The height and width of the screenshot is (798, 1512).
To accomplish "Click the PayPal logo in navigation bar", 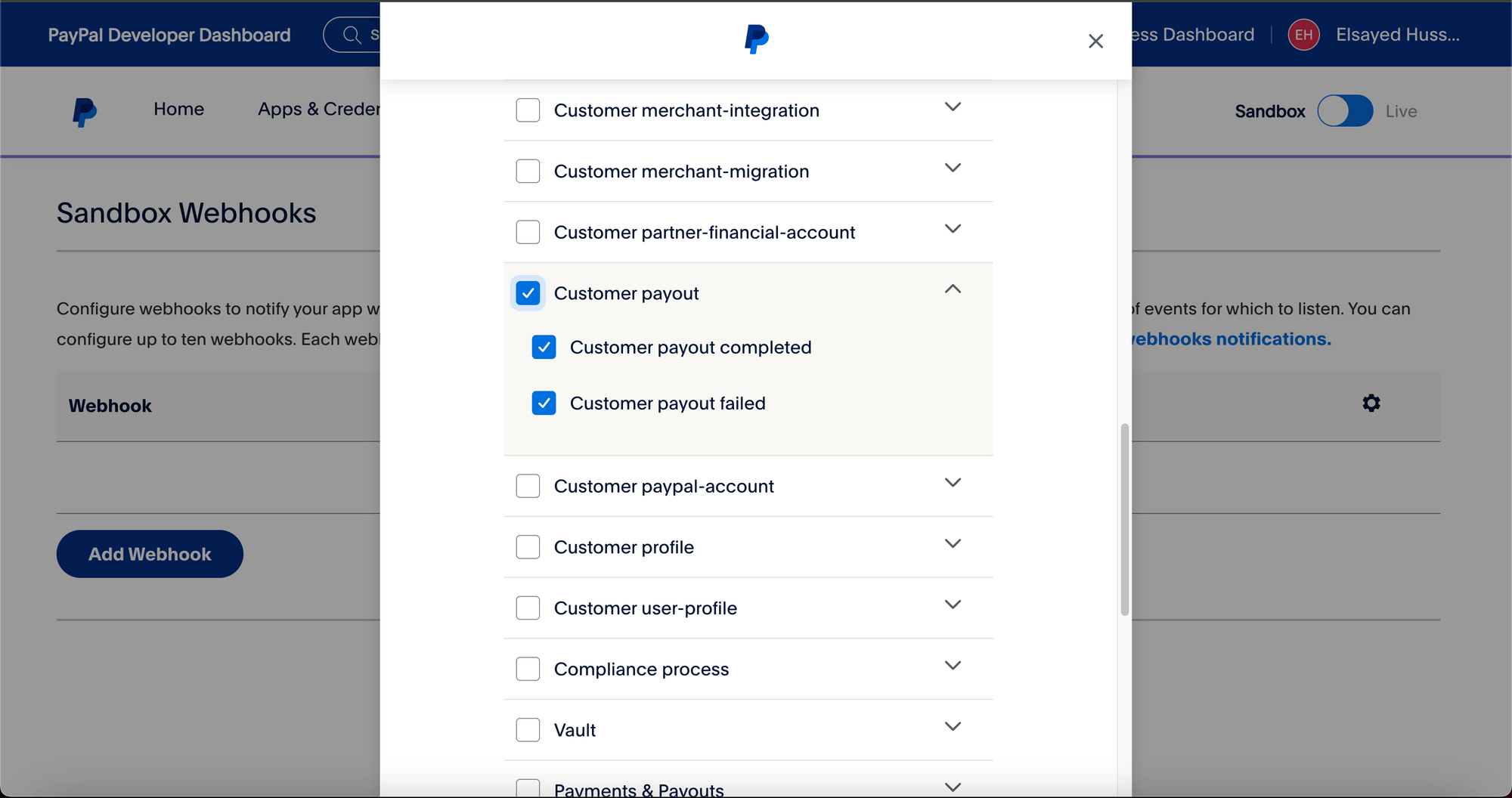I will 85,112.
